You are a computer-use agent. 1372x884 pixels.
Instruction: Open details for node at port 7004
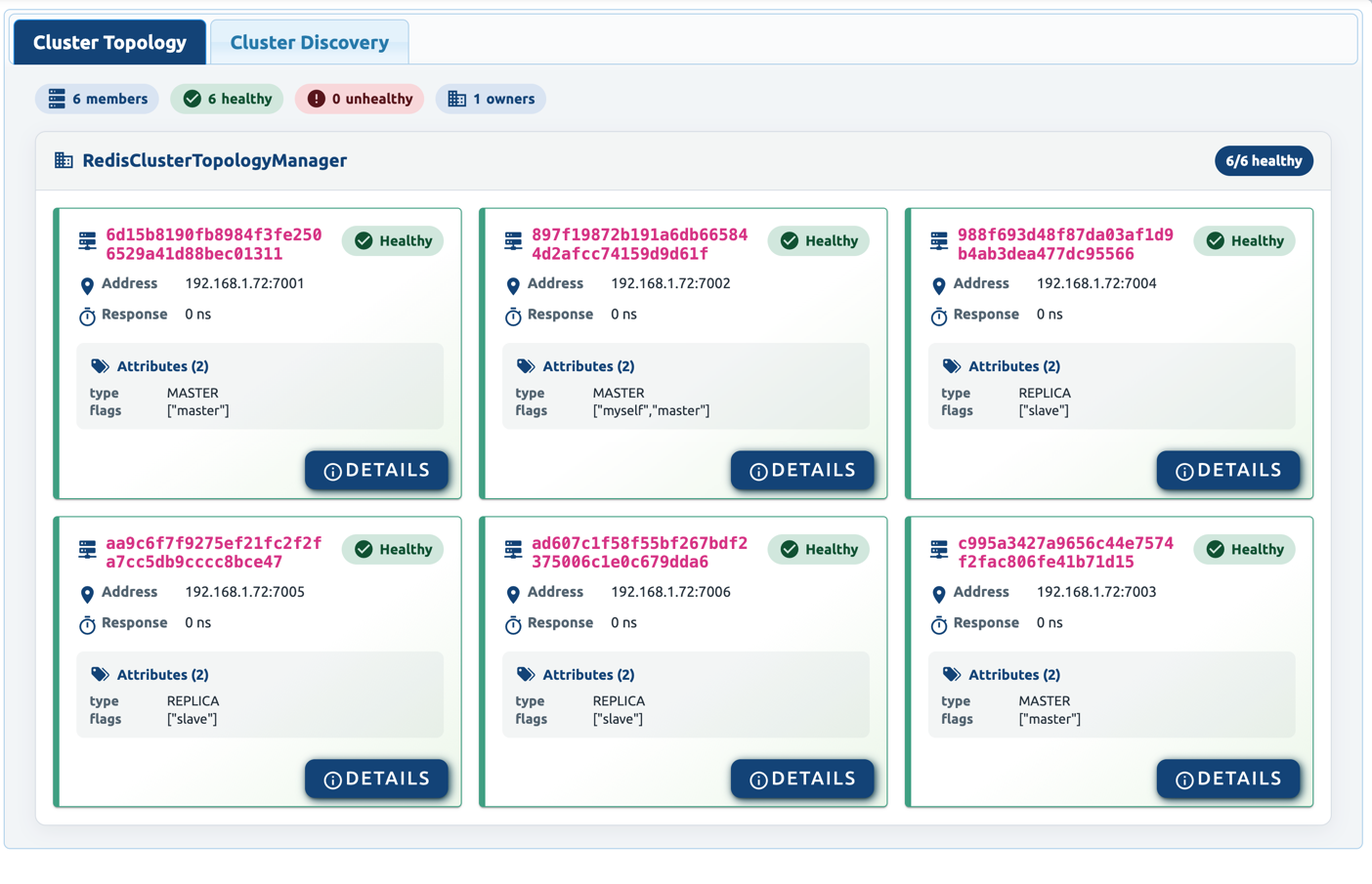(1228, 471)
